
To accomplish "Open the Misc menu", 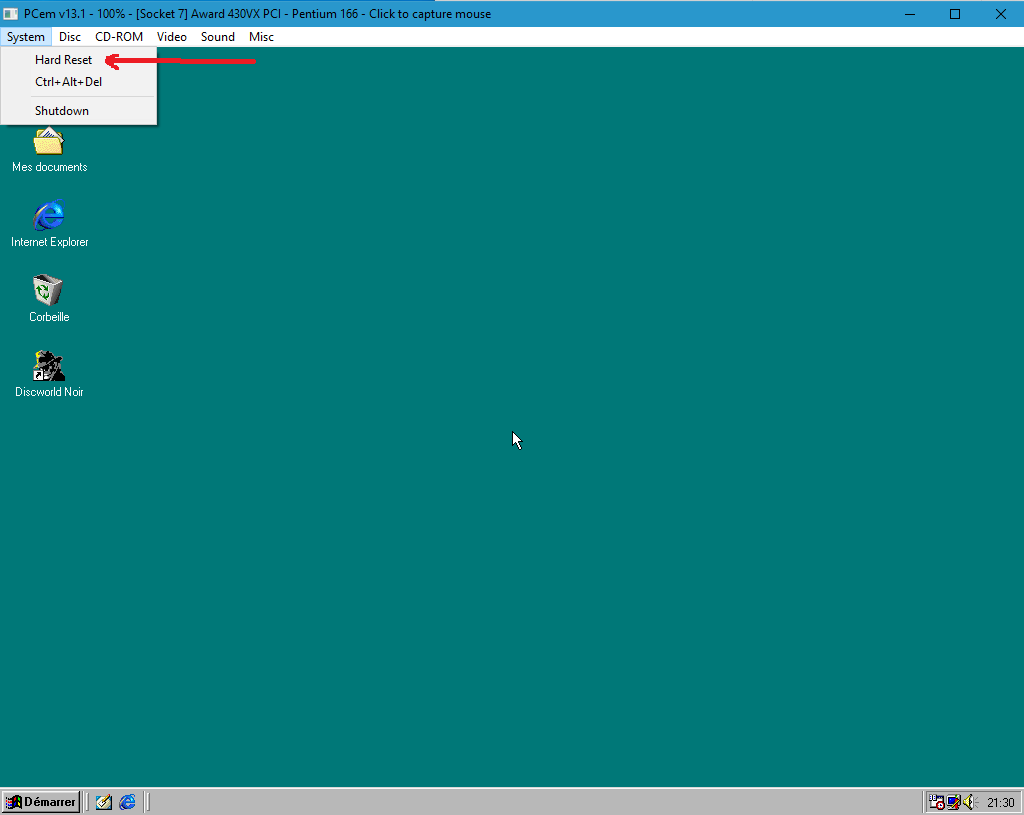I will [261, 37].
